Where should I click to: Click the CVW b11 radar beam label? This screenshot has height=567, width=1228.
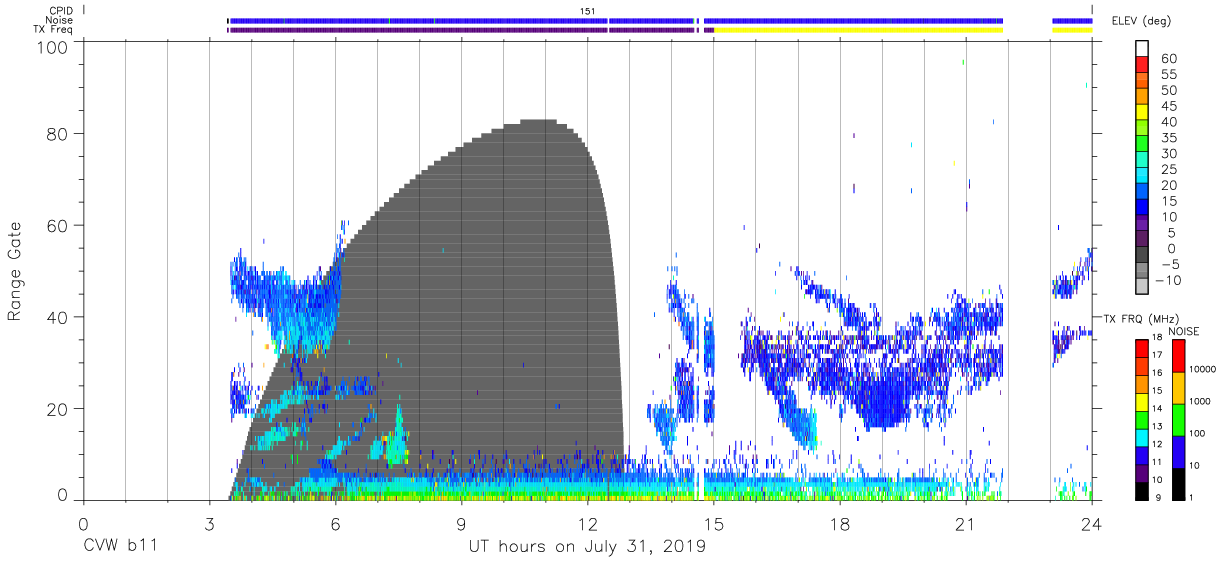coord(120,547)
